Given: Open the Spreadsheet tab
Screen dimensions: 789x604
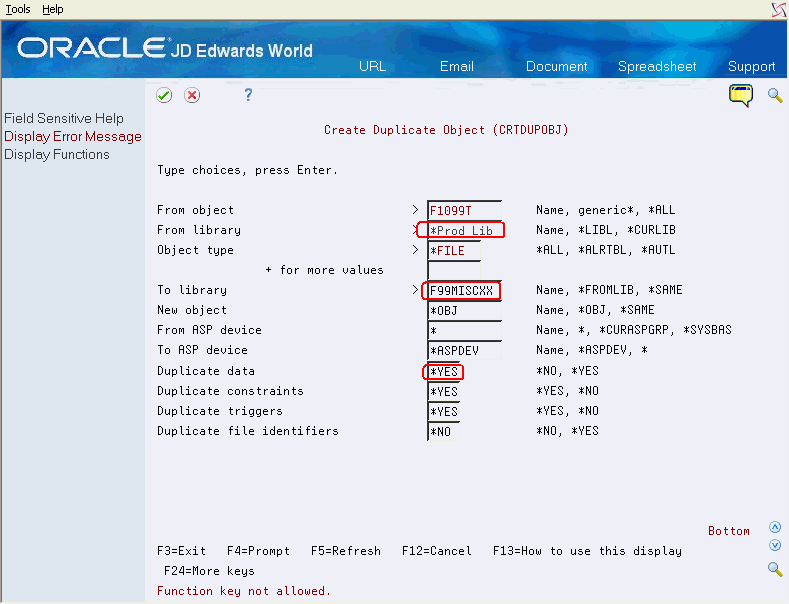Looking at the screenshot, I should pyautogui.click(x=657, y=66).
